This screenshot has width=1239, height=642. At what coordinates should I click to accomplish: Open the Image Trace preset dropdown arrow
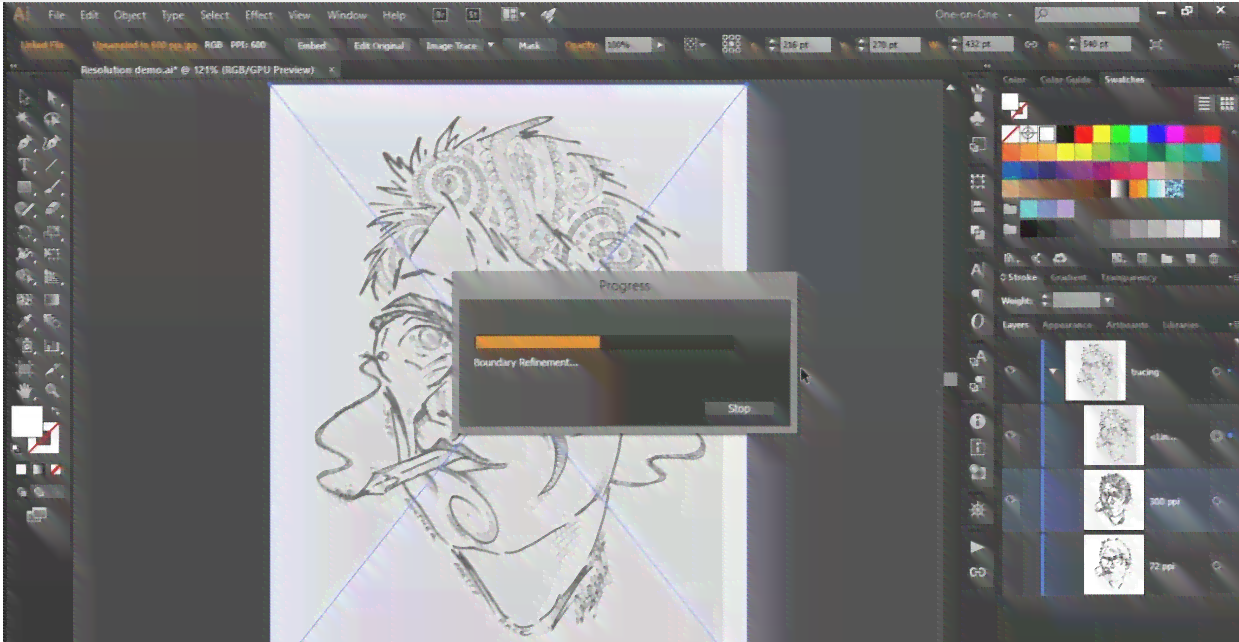(x=491, y=45)
